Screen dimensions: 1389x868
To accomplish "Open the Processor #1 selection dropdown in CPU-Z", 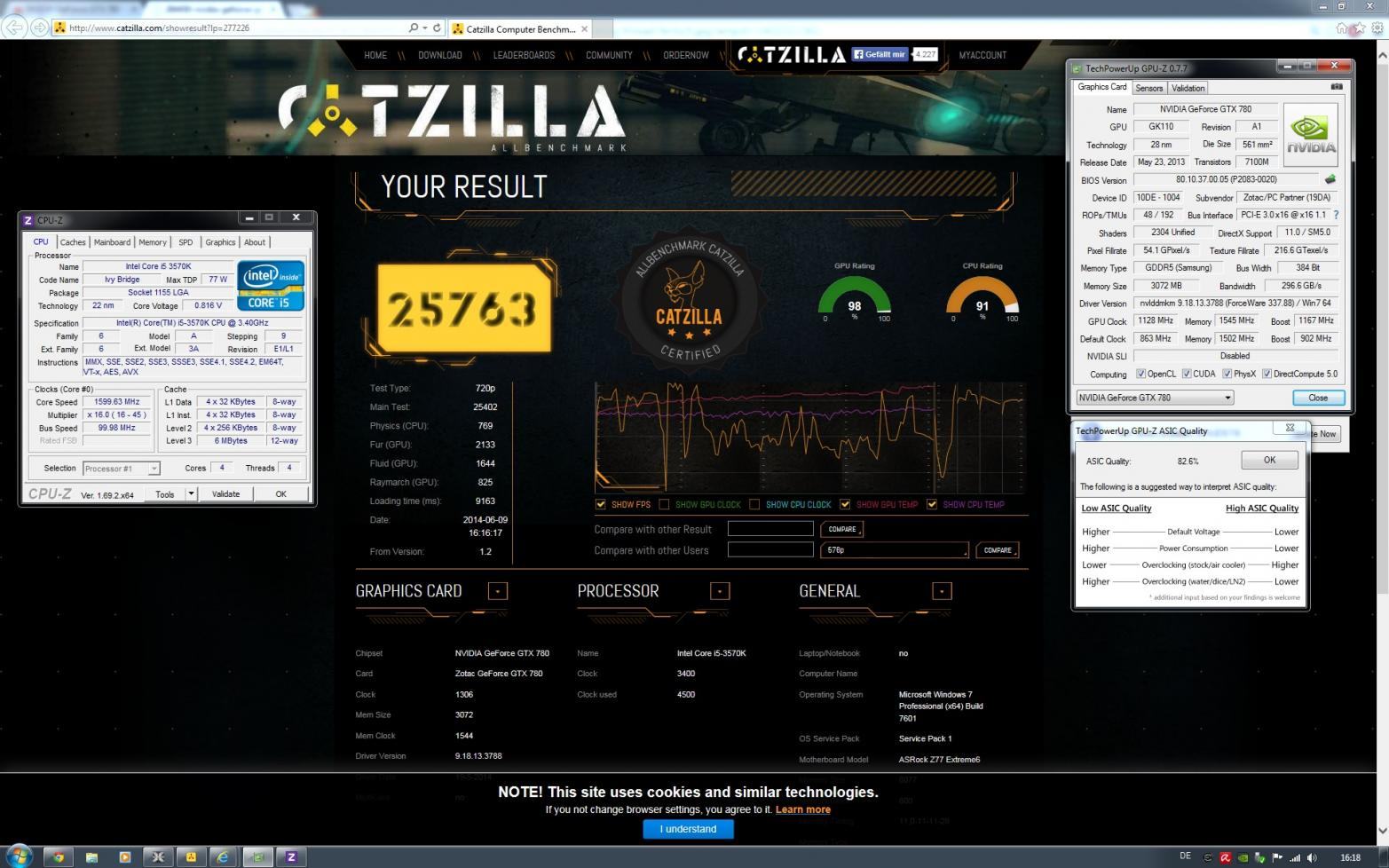I will [122, 469].
